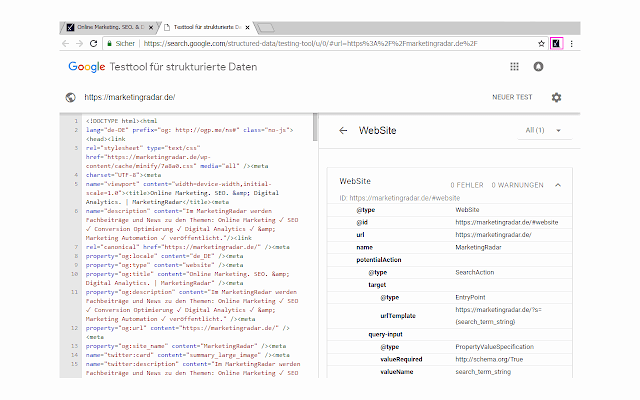Click the valueRequired http://schema.org/True value
Image resolution: width=640 pixels, height=400 pixels.
pos(489,360)
